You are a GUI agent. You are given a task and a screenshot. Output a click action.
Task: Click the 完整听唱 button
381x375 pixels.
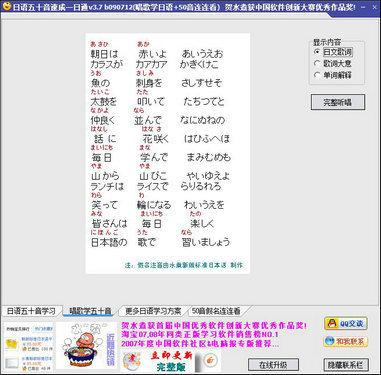click(x=338, y=102)
